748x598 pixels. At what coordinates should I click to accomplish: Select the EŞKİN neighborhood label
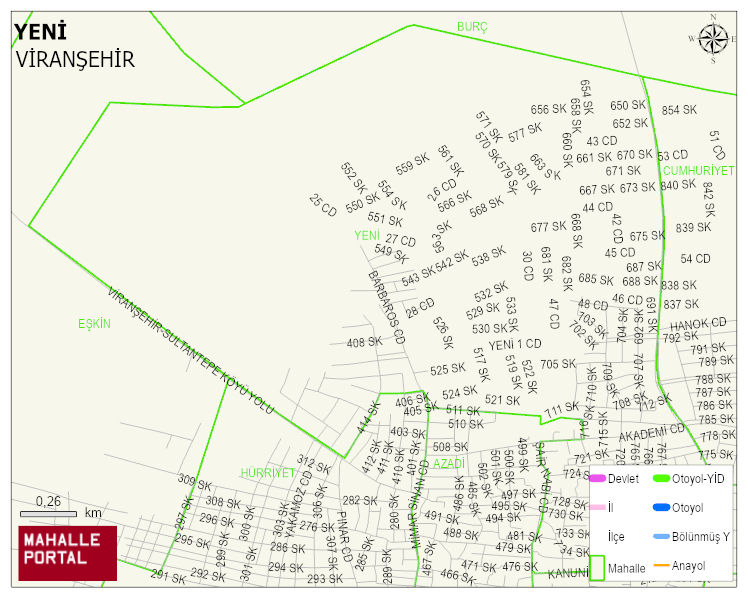pos(94,324)
